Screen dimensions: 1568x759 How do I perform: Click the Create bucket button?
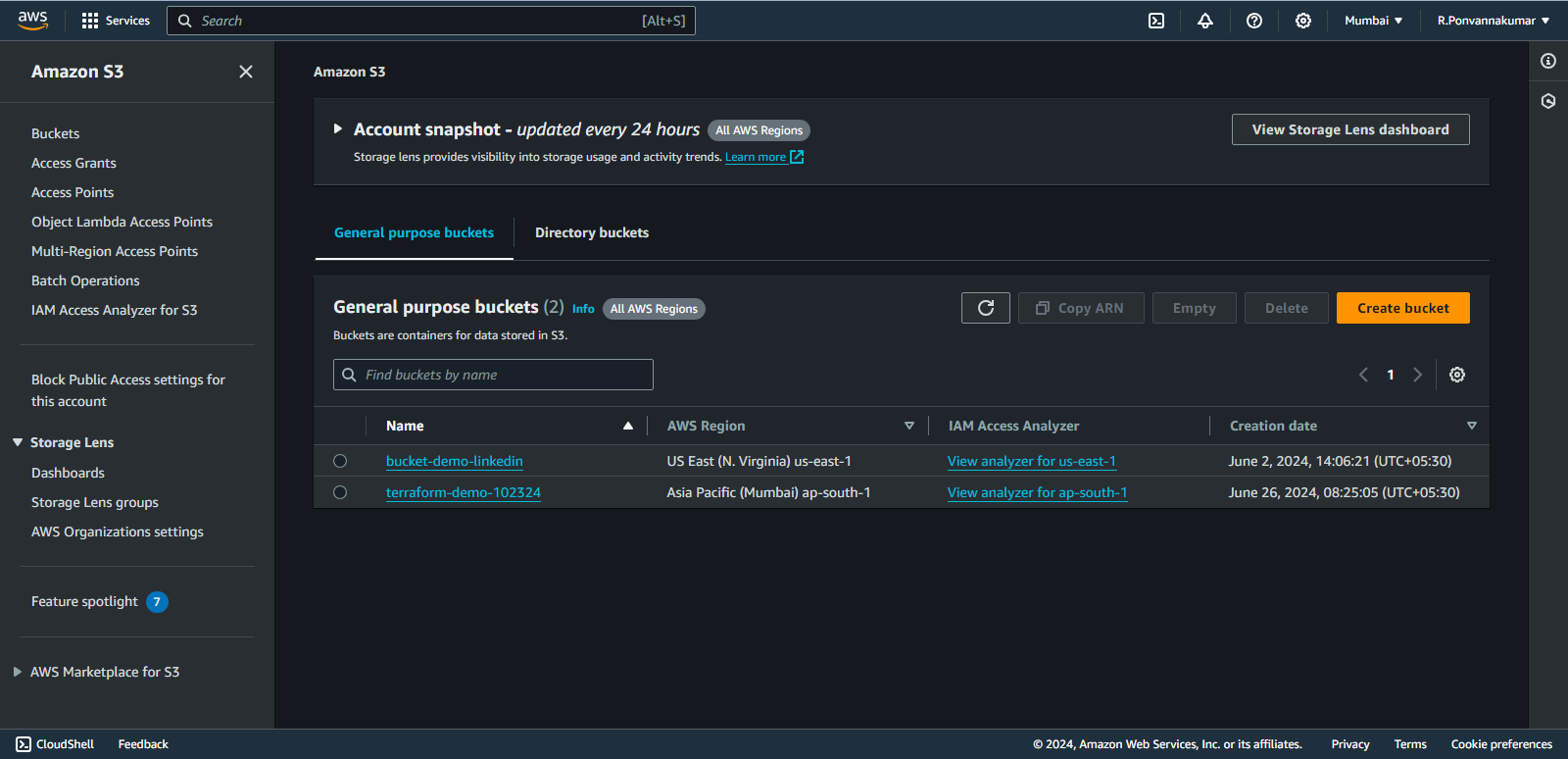1403,308
